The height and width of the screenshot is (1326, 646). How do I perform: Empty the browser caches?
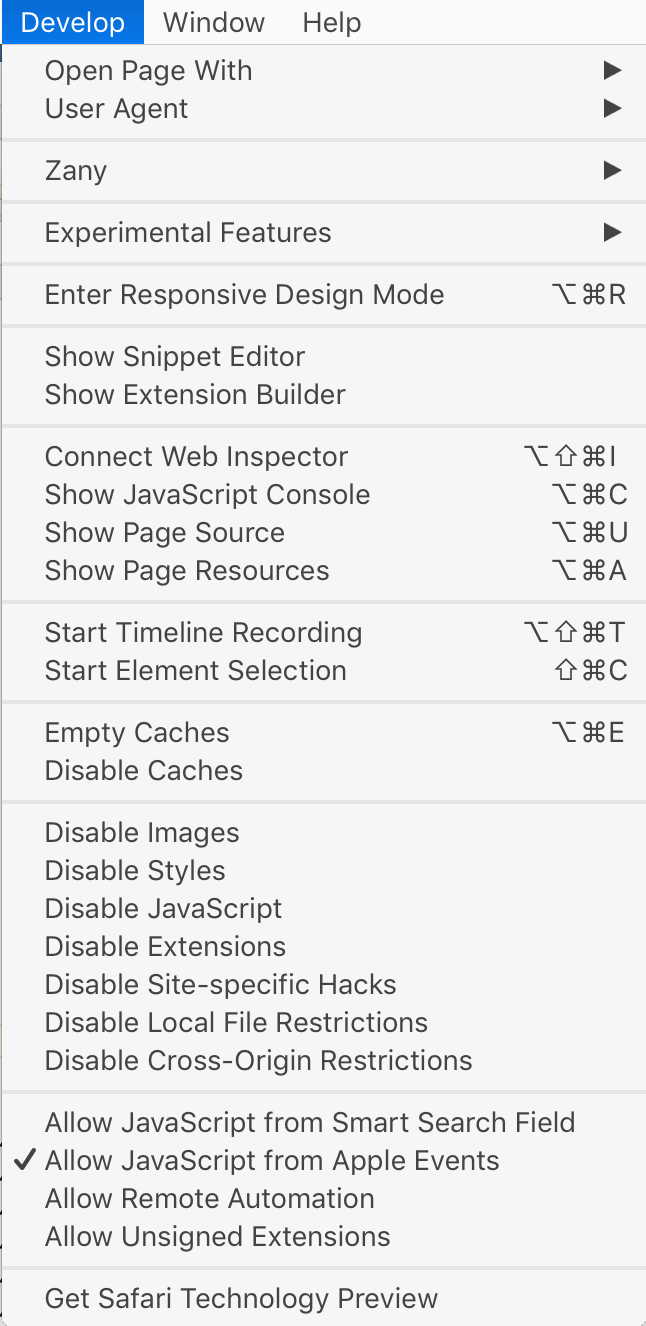pos(137,732)
